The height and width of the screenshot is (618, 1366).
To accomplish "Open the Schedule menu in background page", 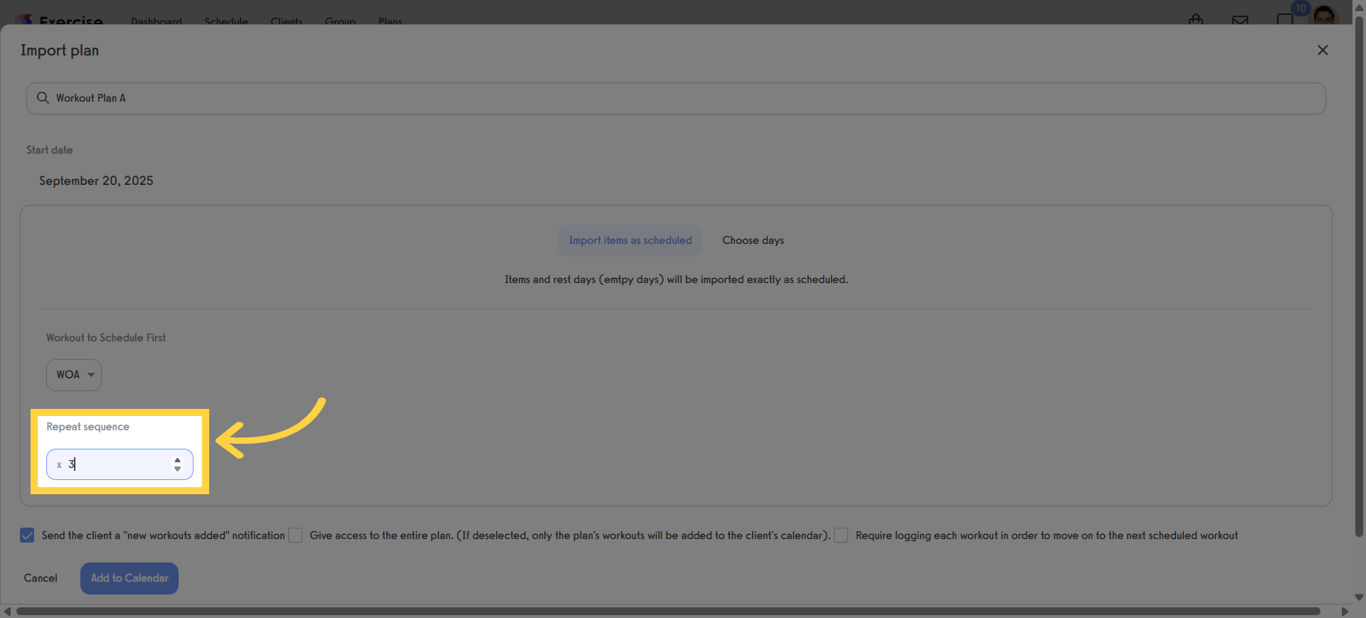I will 226,21.
